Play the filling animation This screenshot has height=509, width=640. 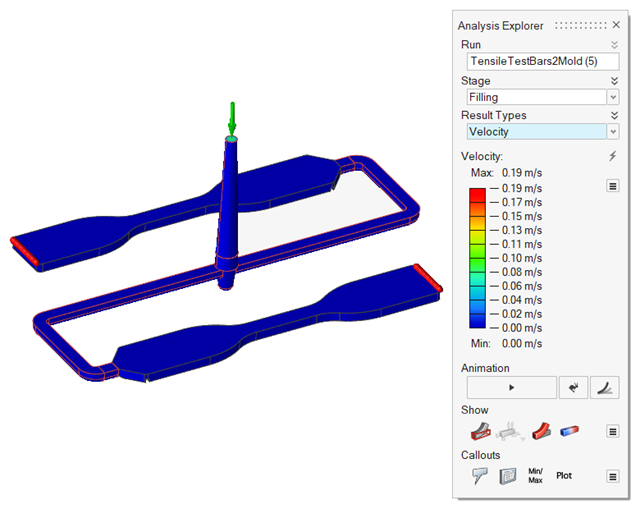(x=511, y=387)
